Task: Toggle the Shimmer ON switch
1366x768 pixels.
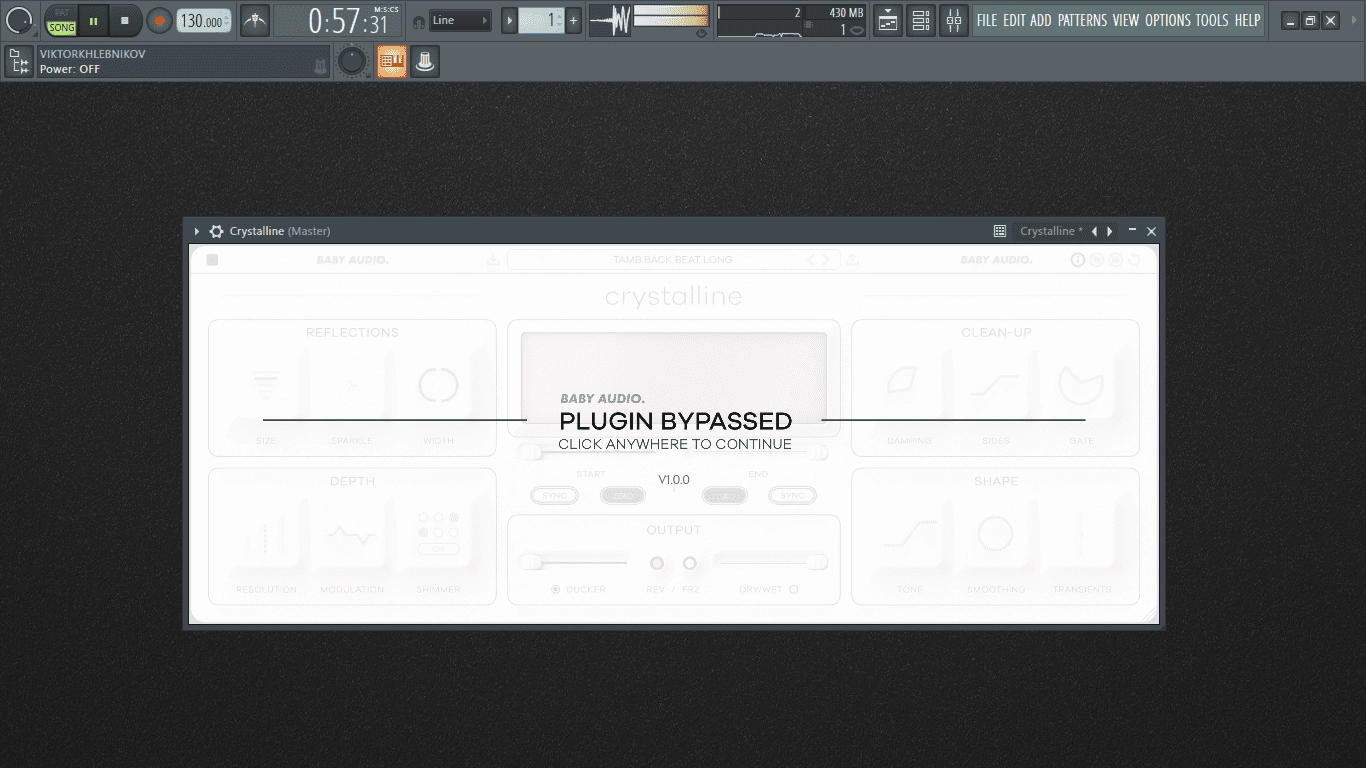Action: click(x=438, y=549)
